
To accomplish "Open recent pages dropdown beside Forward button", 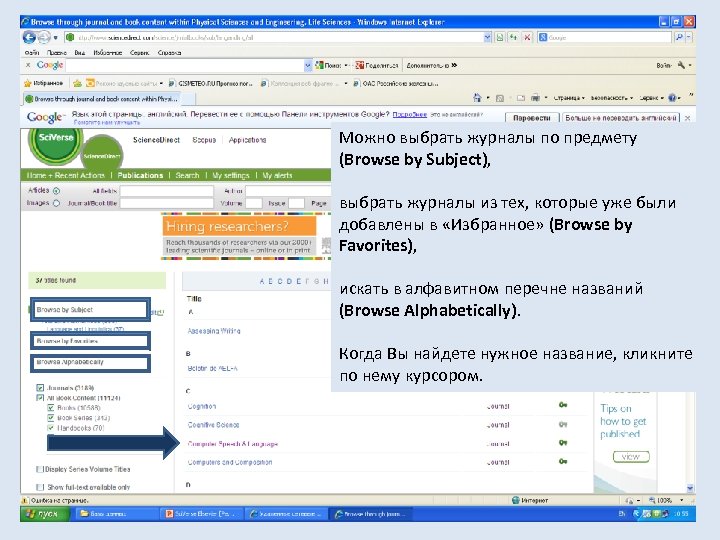I will (x=56, y=38).
